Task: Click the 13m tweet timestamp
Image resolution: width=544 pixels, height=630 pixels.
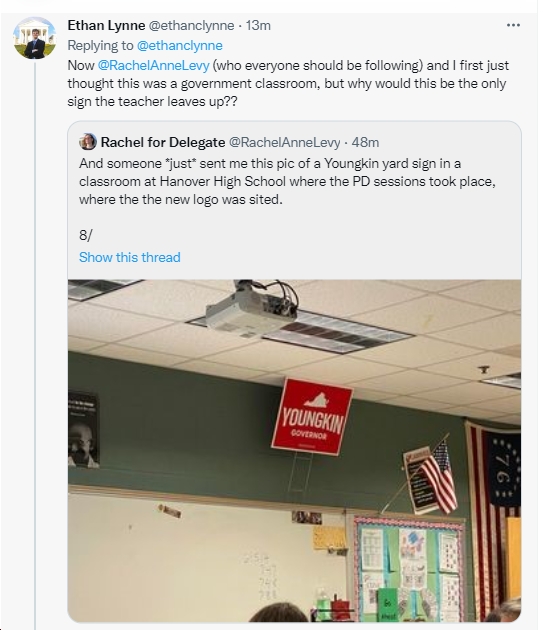Action: coord(258,25)
